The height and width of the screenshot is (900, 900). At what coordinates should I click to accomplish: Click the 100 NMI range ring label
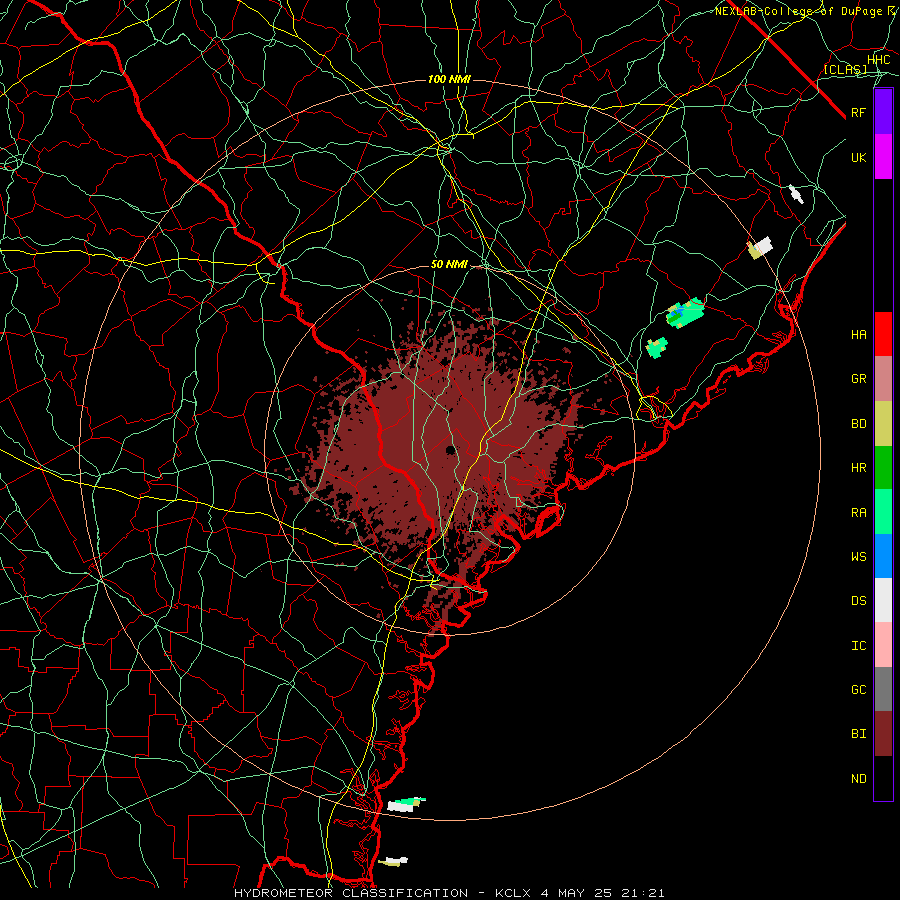(449, 79)
